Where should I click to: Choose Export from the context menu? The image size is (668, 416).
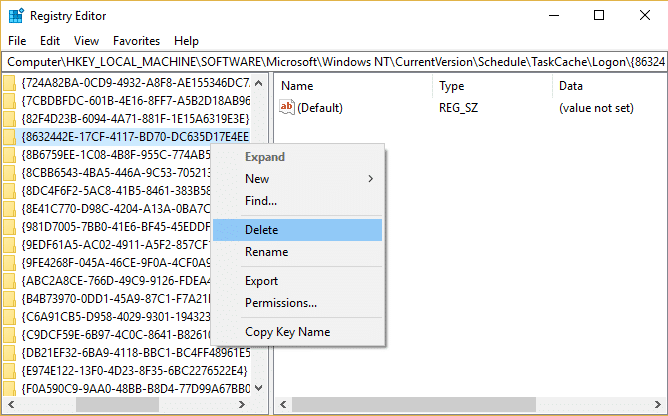coord(262,281)
